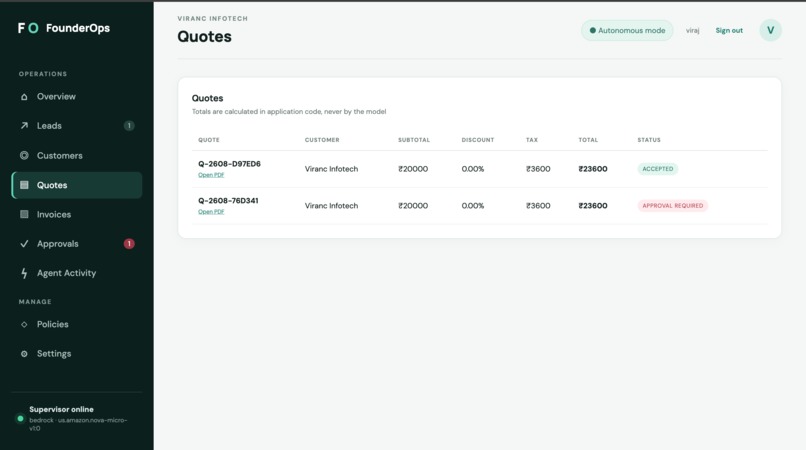
Task: Open the Overview page
Action: [x=77, y=97]
